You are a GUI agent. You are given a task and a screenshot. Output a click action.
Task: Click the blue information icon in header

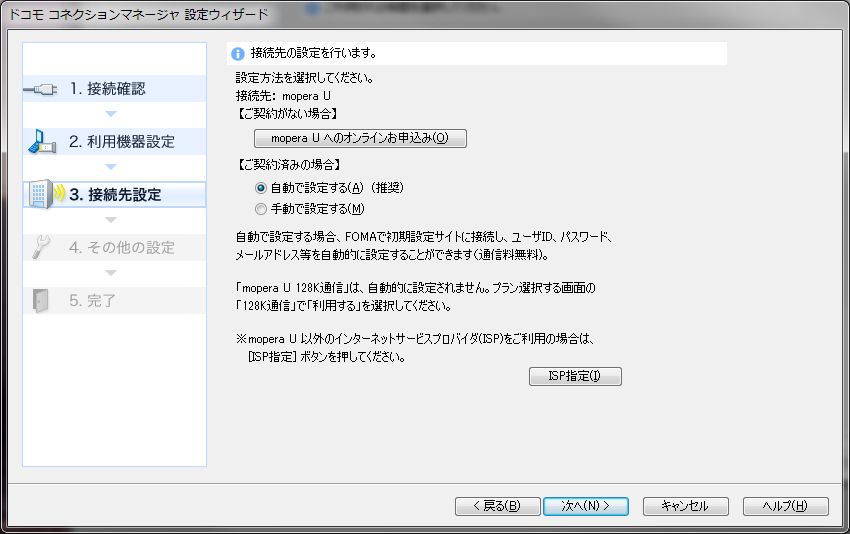pos(237,54)
